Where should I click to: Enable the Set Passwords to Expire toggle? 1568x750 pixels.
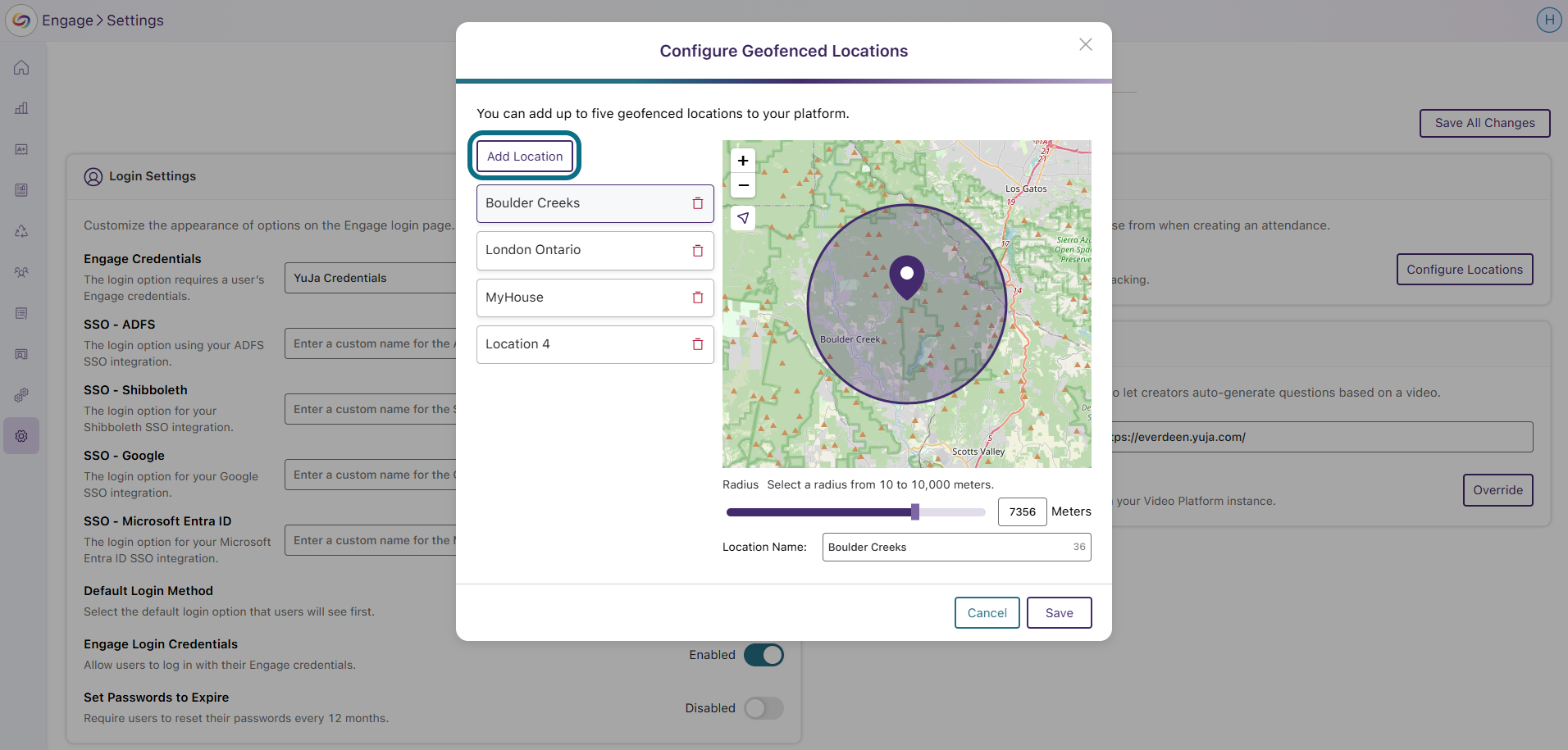point(763,707)
